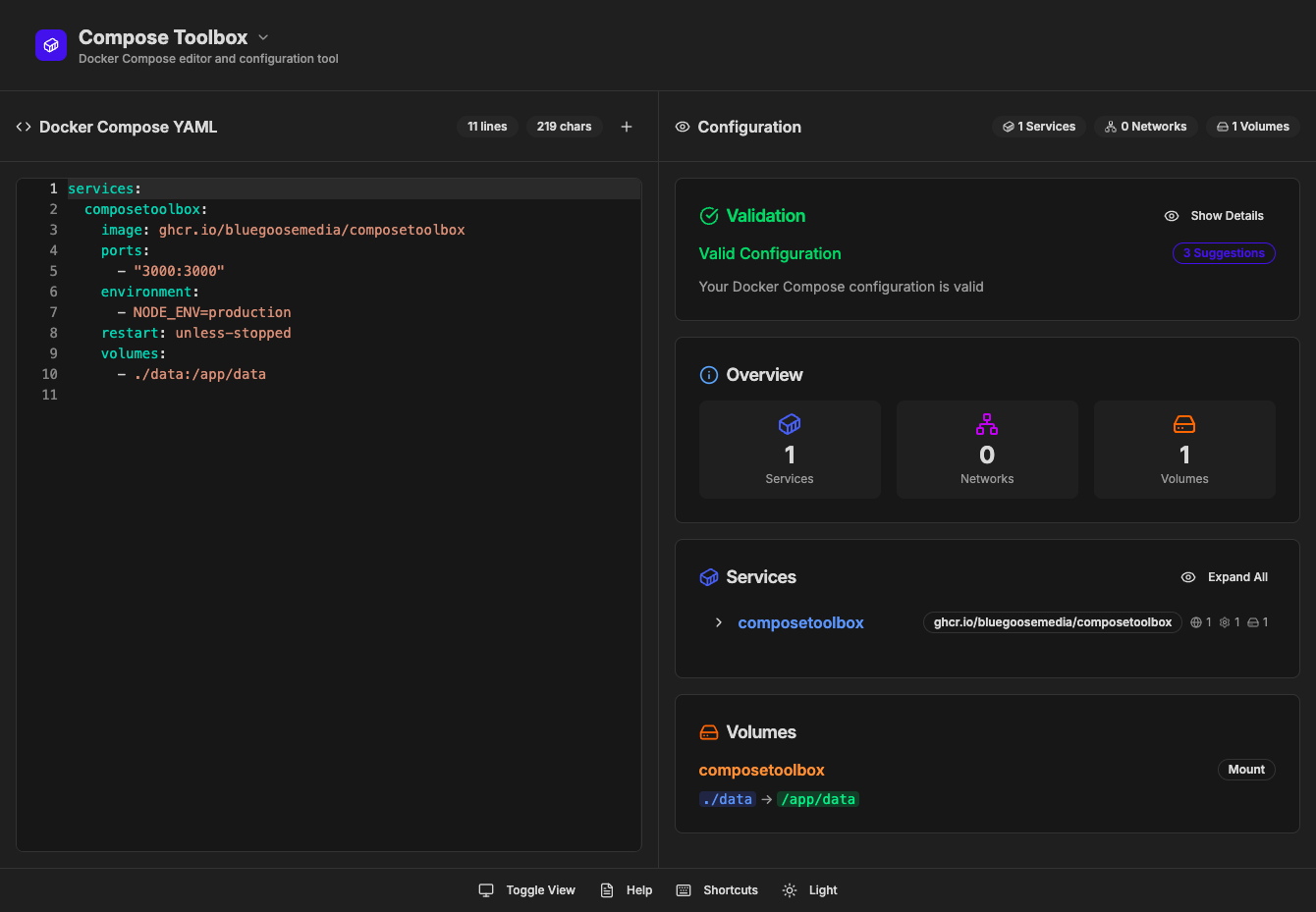Click the Services cube icon in Overview
This screenshot has width=1316, height=912.
point(790,424)
